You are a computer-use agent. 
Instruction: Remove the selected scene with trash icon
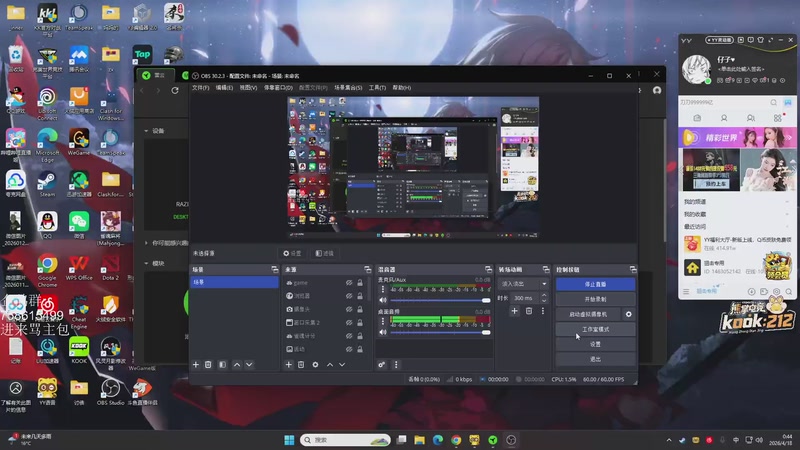point(208,365)
